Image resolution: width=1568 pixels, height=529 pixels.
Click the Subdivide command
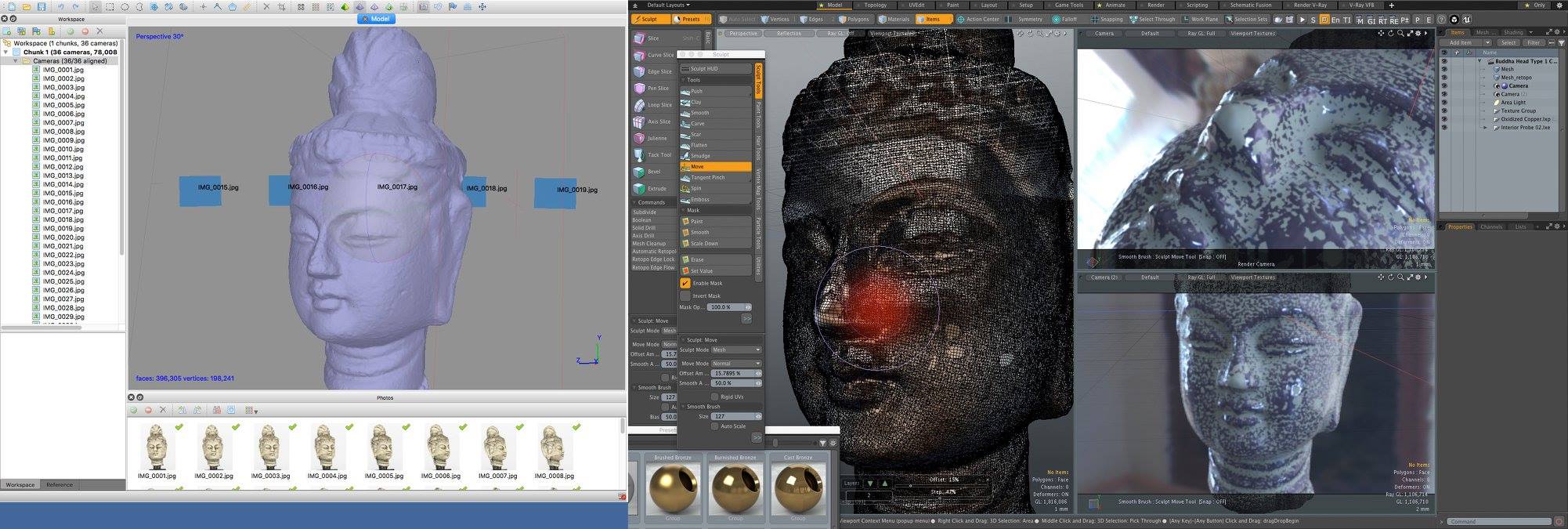click(x=652, y=212)
